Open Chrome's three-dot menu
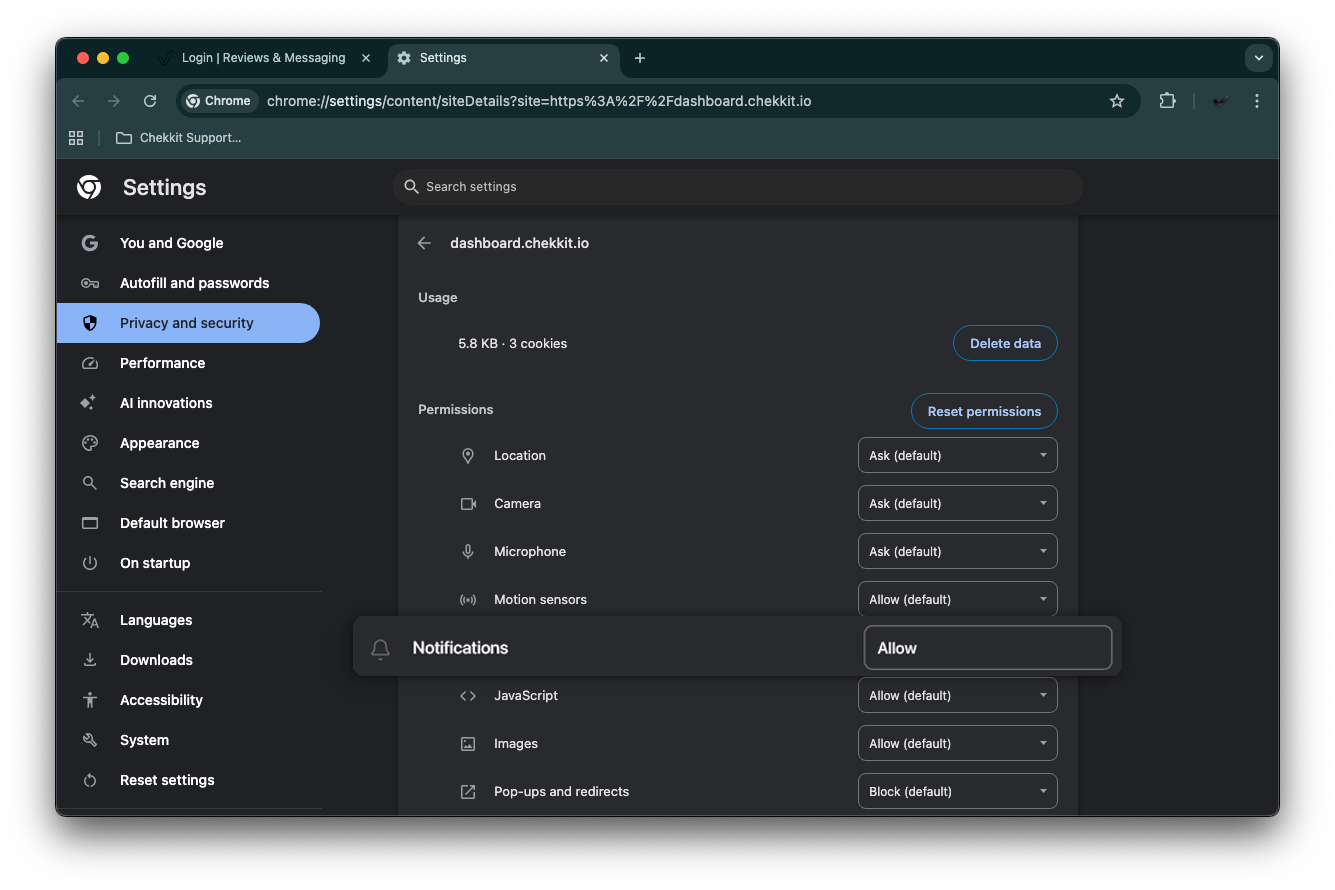The height and width of the screenshot is (890, 1335). tap(1257, 101)
